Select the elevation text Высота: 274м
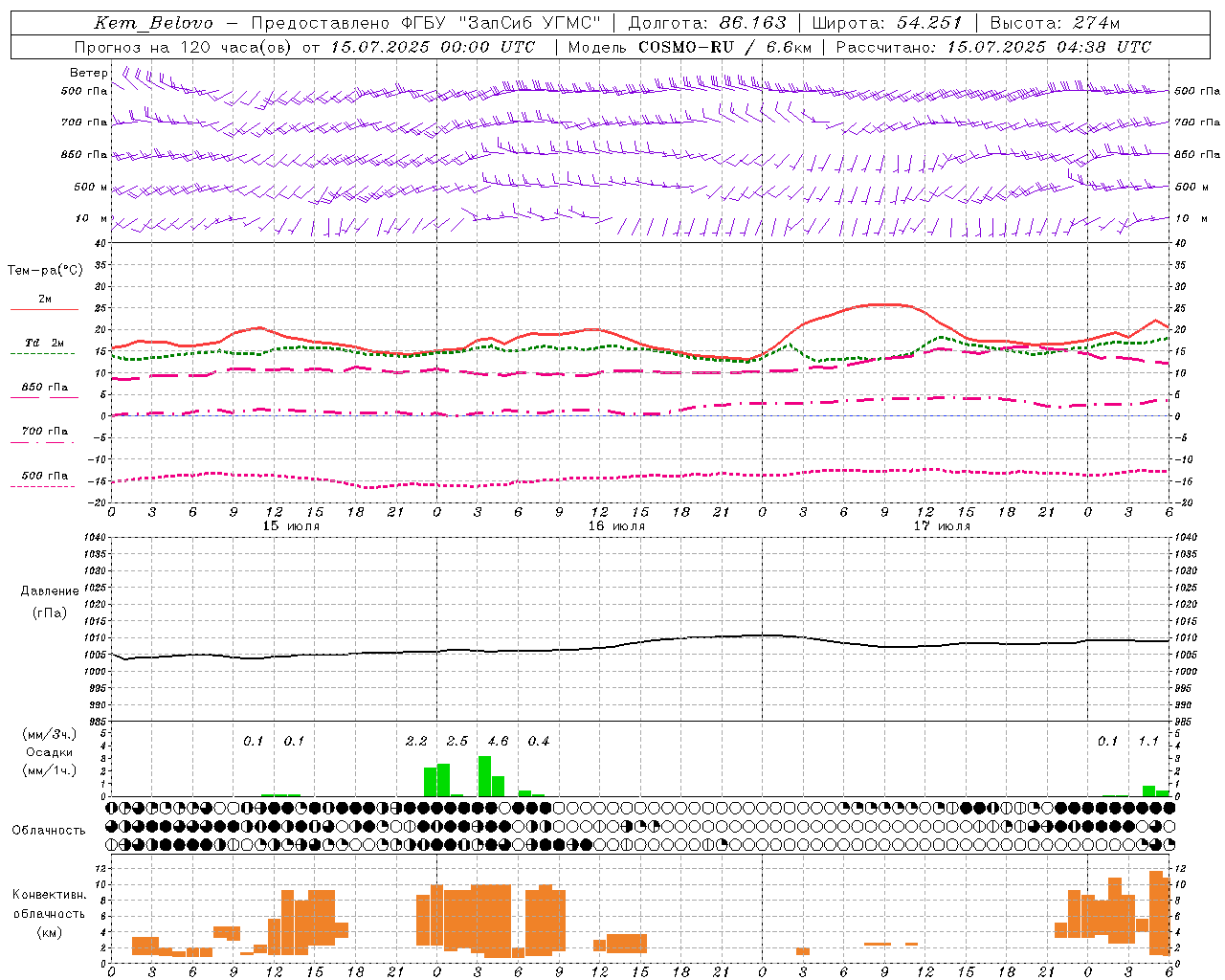The width and height of the screenshot is (1225, 980). [x=1055, y=23]
